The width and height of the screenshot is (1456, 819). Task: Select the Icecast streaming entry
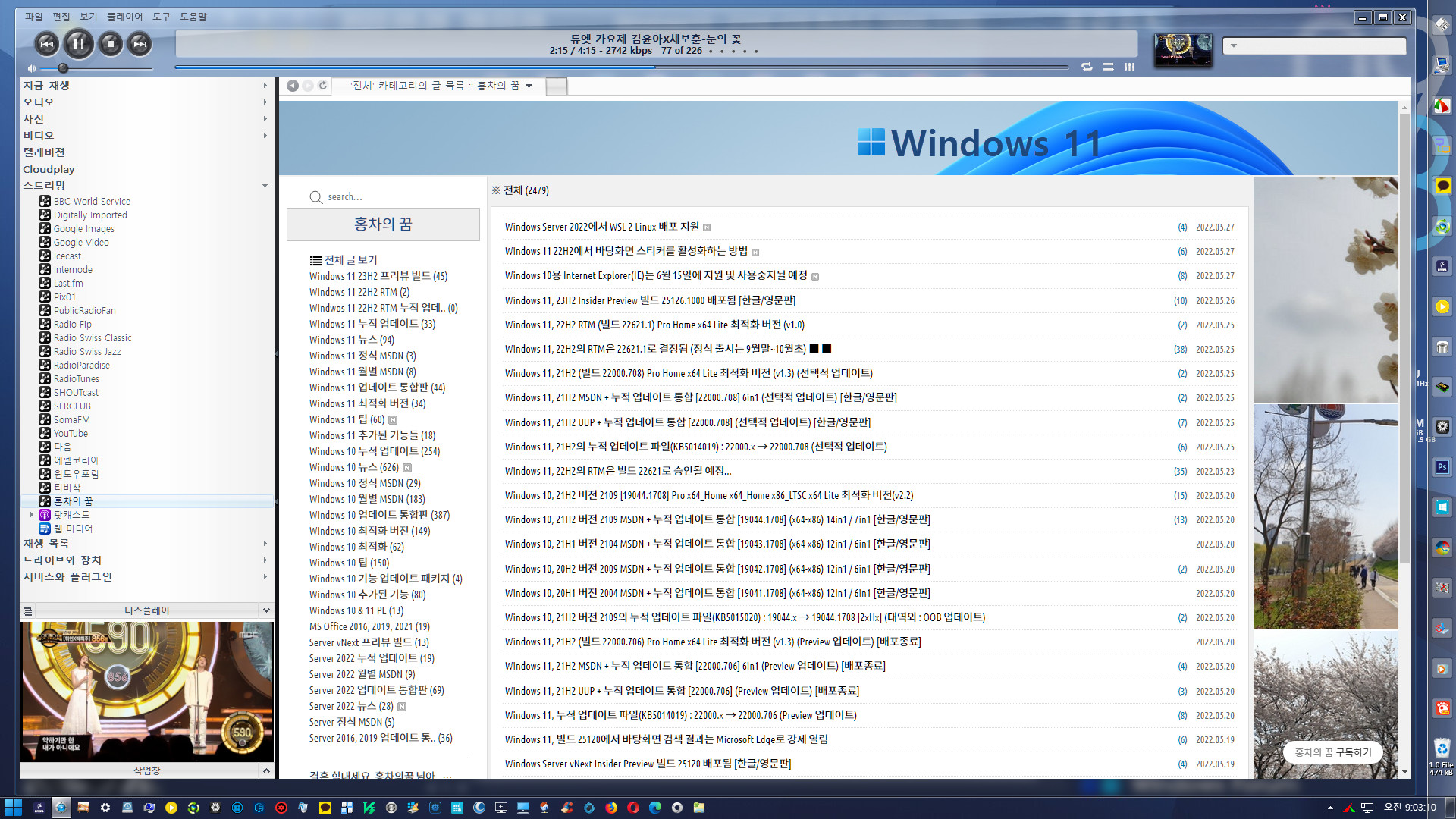click(67, 256)
